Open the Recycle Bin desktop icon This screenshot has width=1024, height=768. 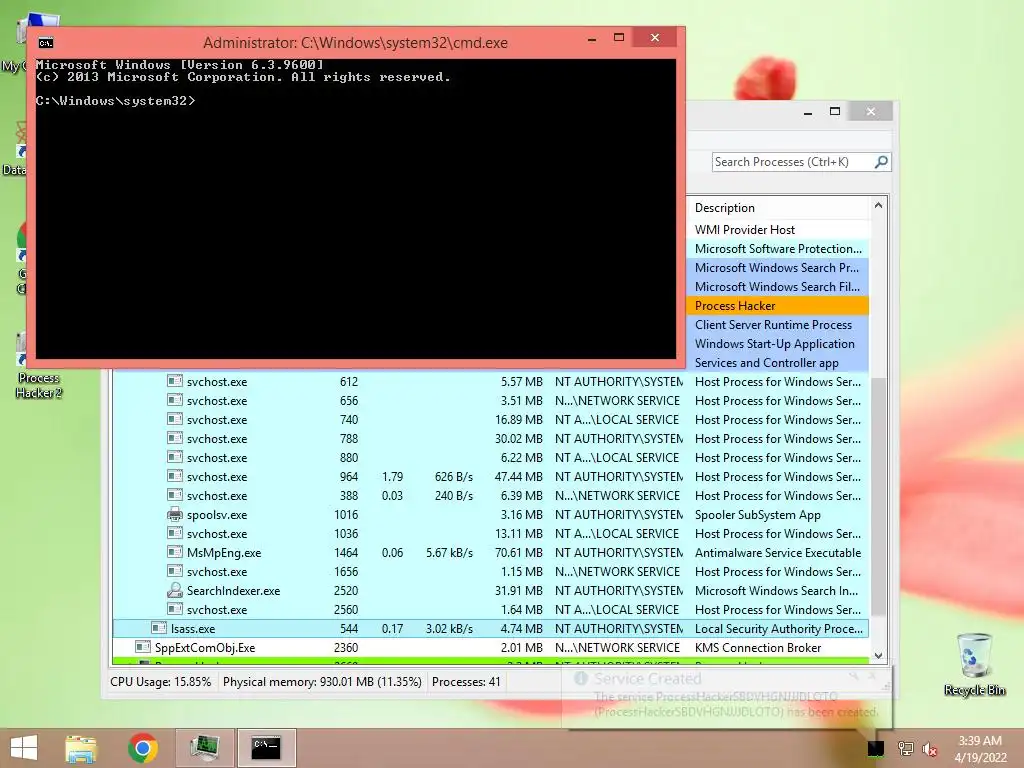[x=974, y=664]
